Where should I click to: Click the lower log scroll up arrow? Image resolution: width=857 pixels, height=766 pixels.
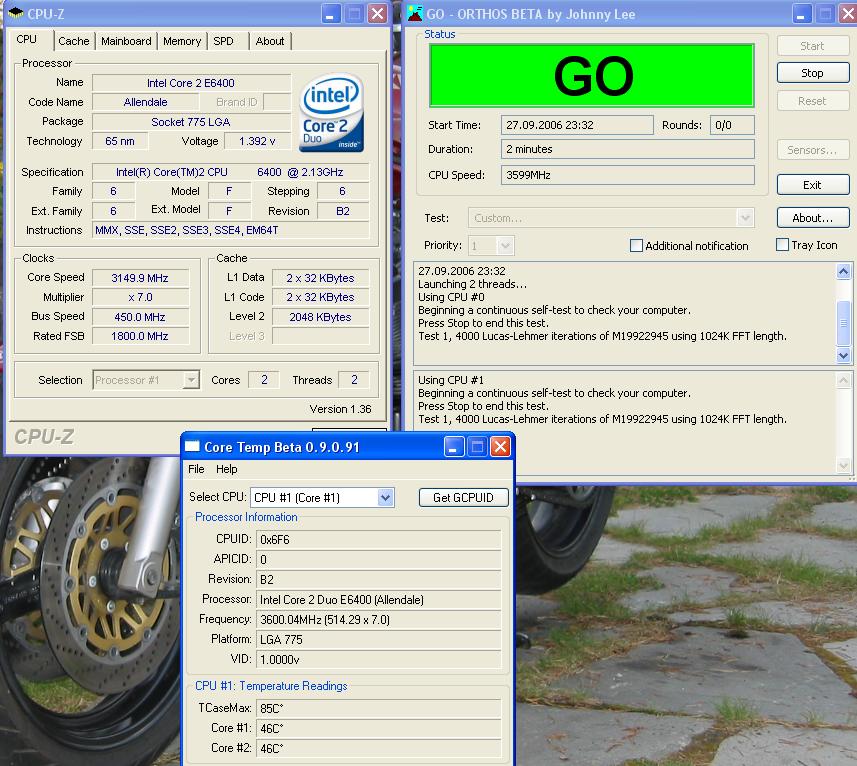843,381
